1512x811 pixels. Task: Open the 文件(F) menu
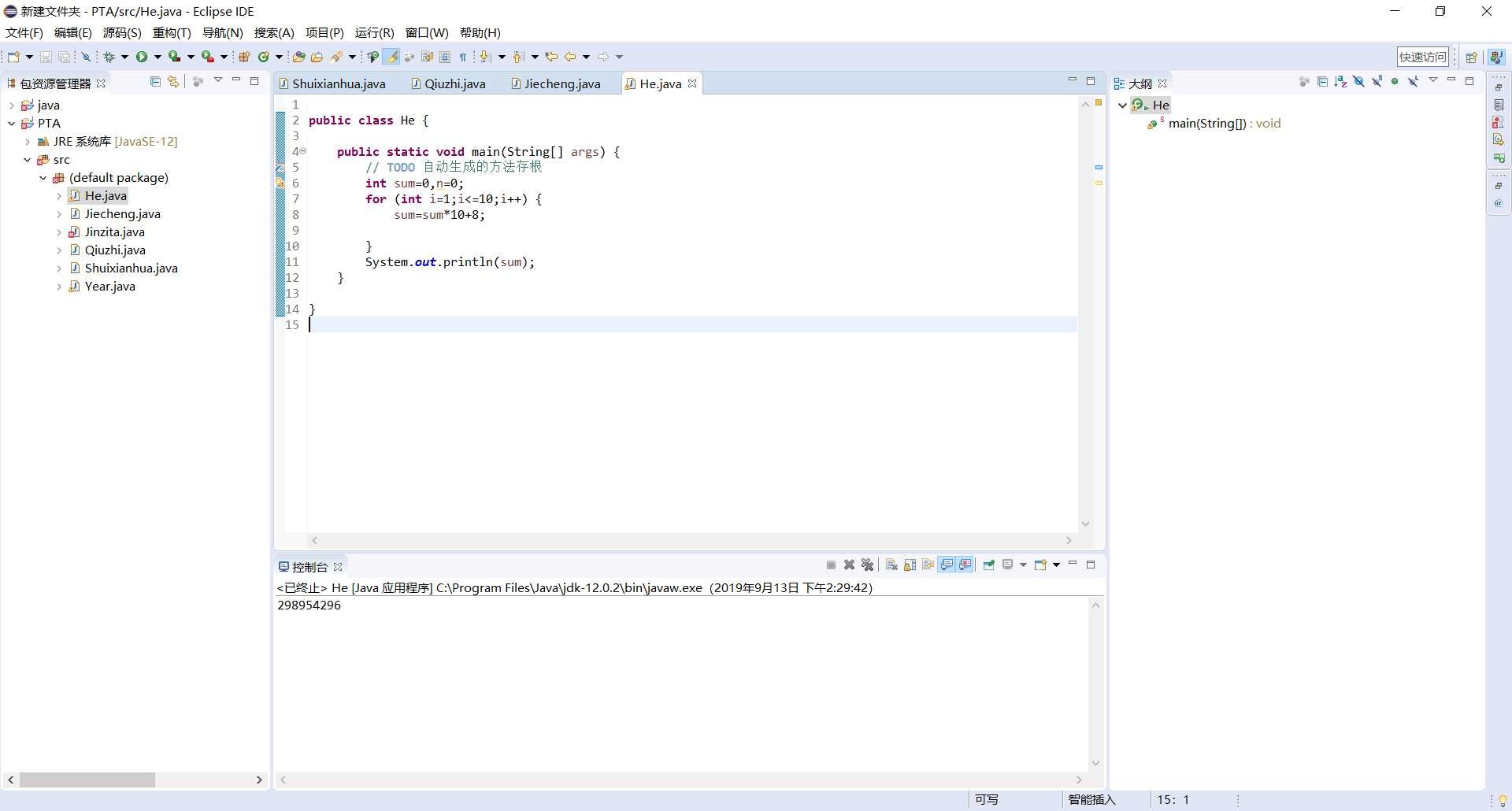[x=24, y=32]
